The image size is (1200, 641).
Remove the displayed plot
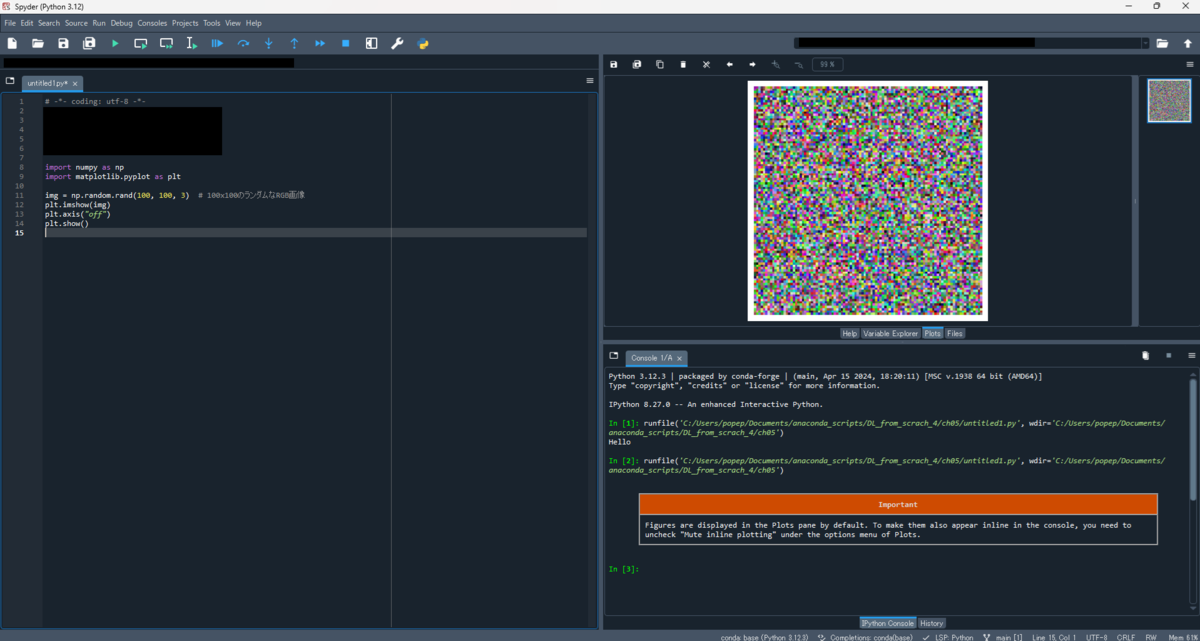(x=683, y=64)
